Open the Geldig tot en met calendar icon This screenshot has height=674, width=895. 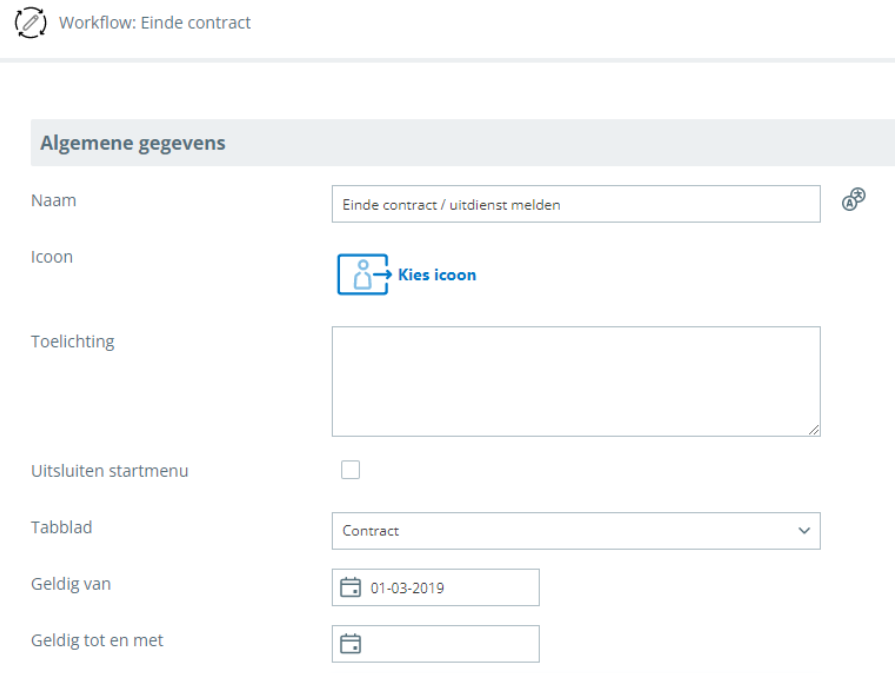click(x=351, y=644)
